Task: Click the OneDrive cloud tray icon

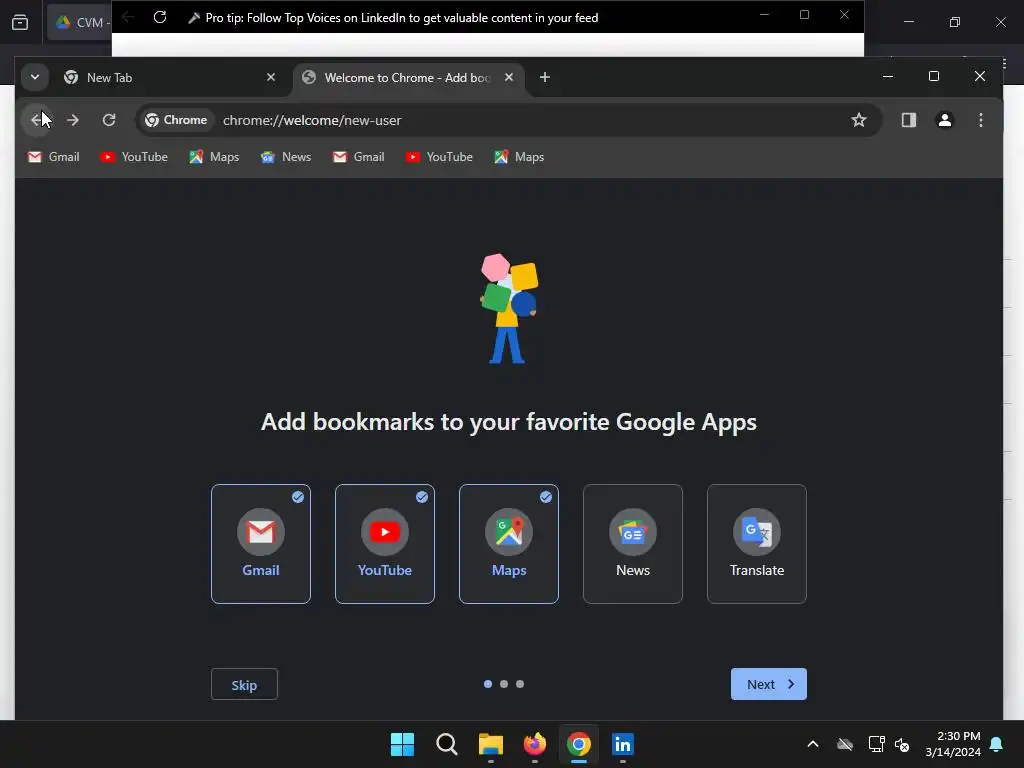Action: [x=845, y=744]
